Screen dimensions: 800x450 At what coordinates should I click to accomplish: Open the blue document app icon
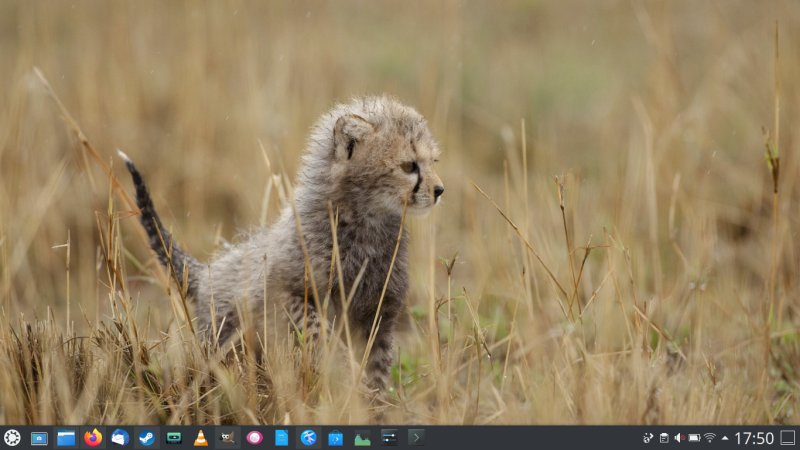282,438
